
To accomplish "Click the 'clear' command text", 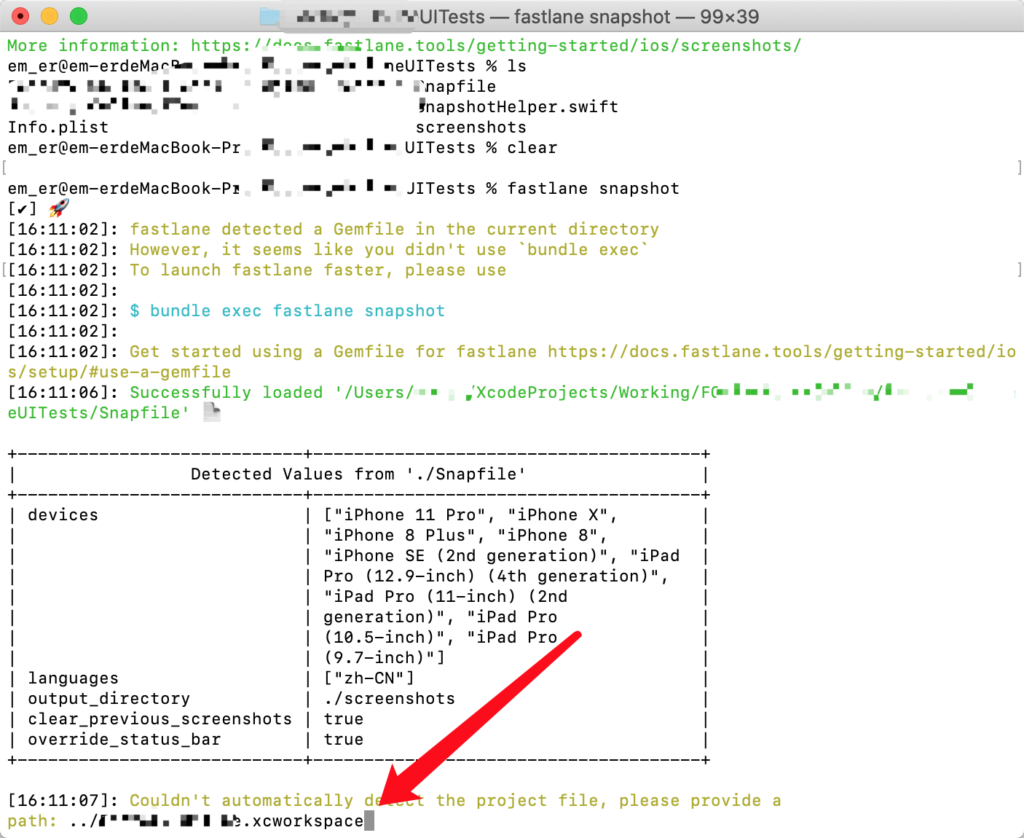I will point(532,148).
